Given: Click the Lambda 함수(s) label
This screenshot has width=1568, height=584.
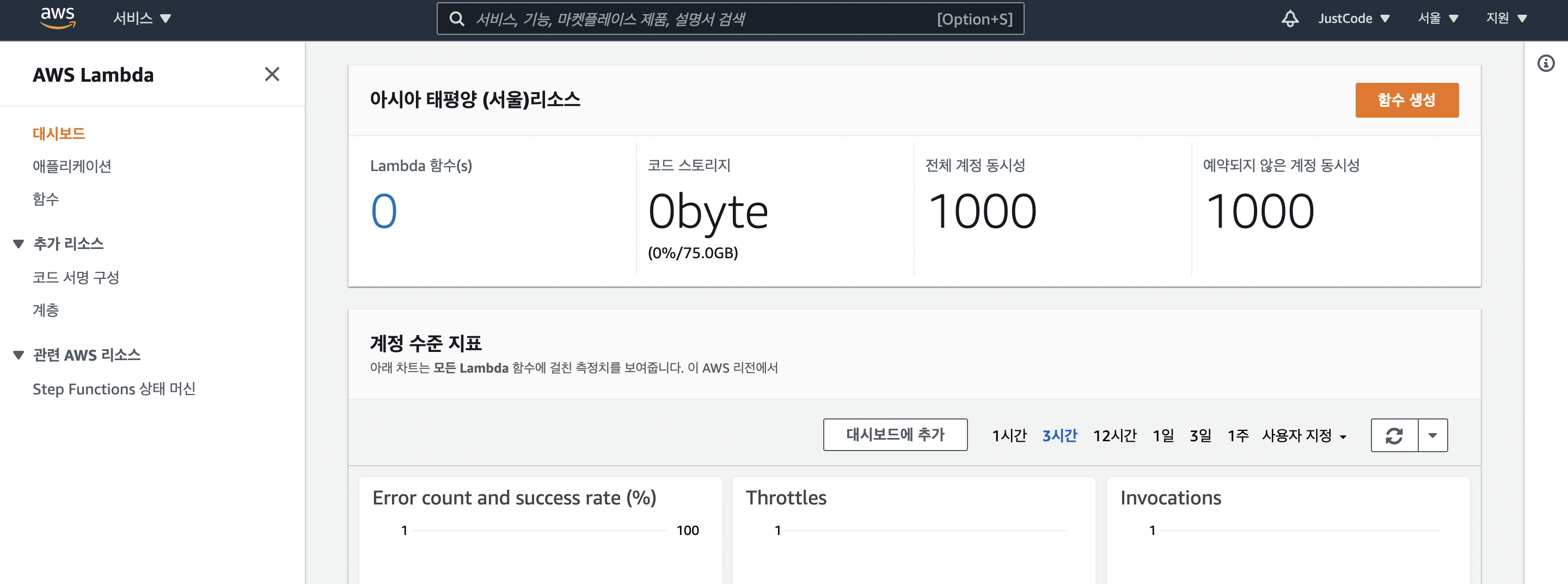Looking at the screenshot, I should [421, 165].
